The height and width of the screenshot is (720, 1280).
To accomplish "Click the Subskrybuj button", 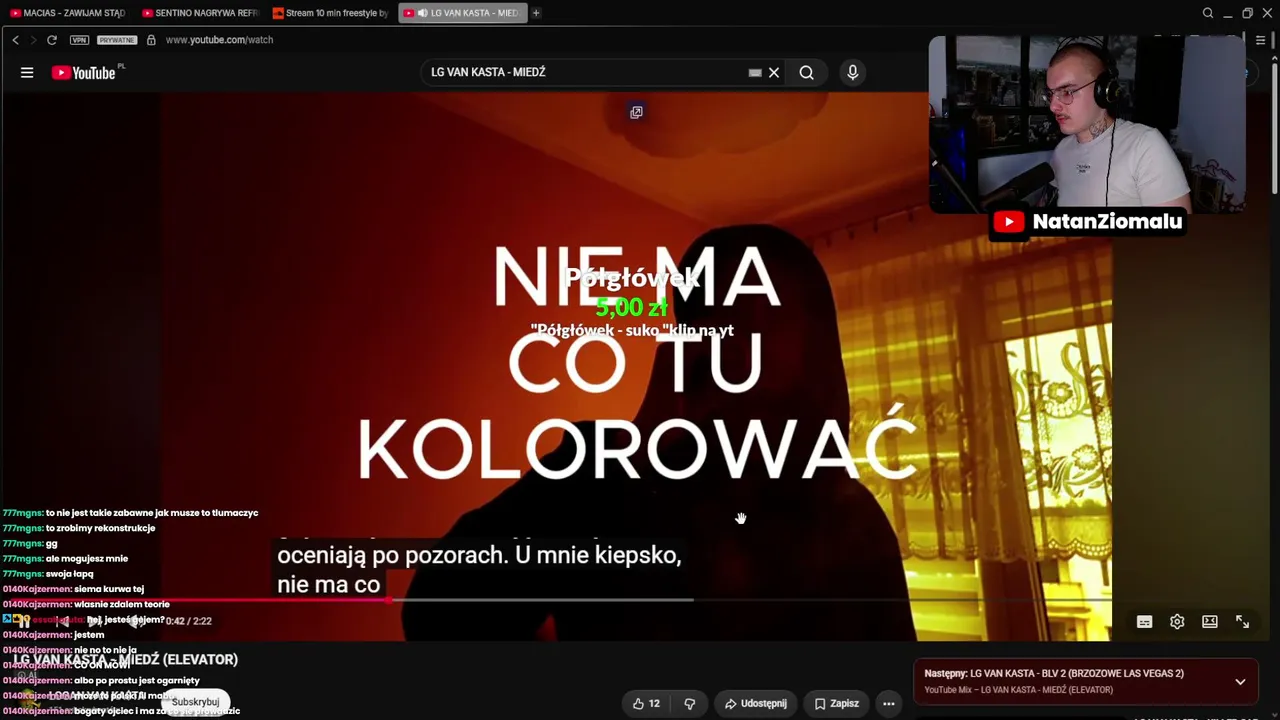I will [195, 702].
